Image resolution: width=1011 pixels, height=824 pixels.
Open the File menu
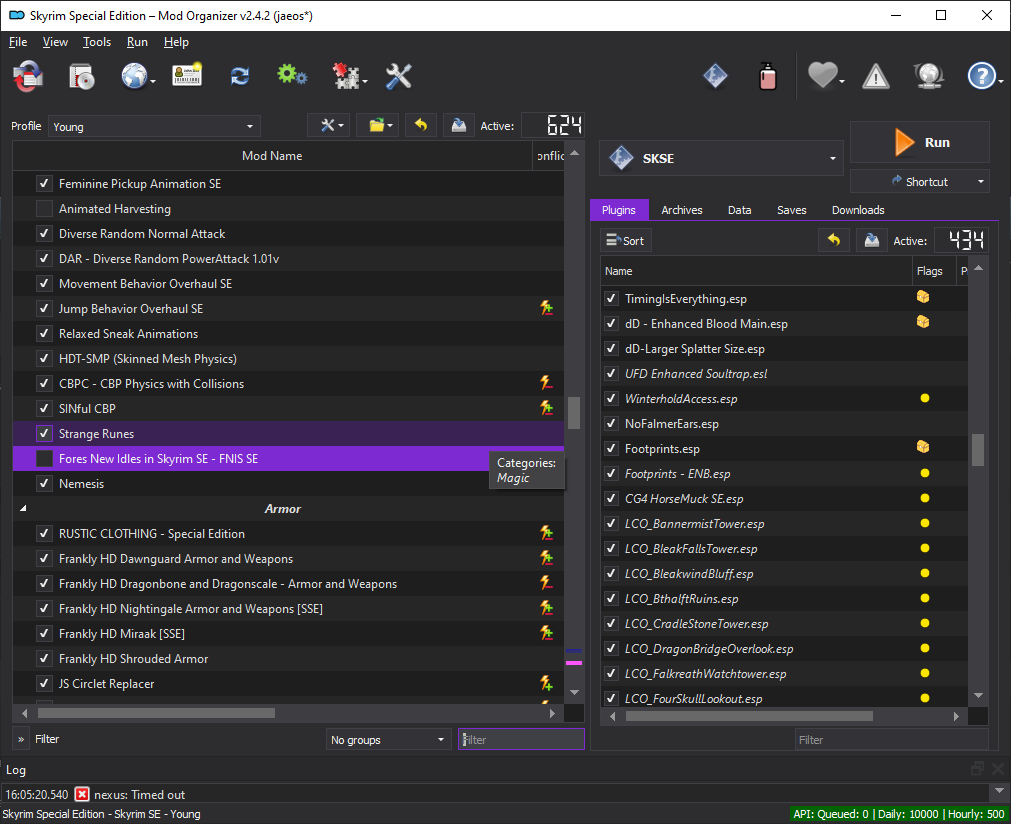point(18,42)
